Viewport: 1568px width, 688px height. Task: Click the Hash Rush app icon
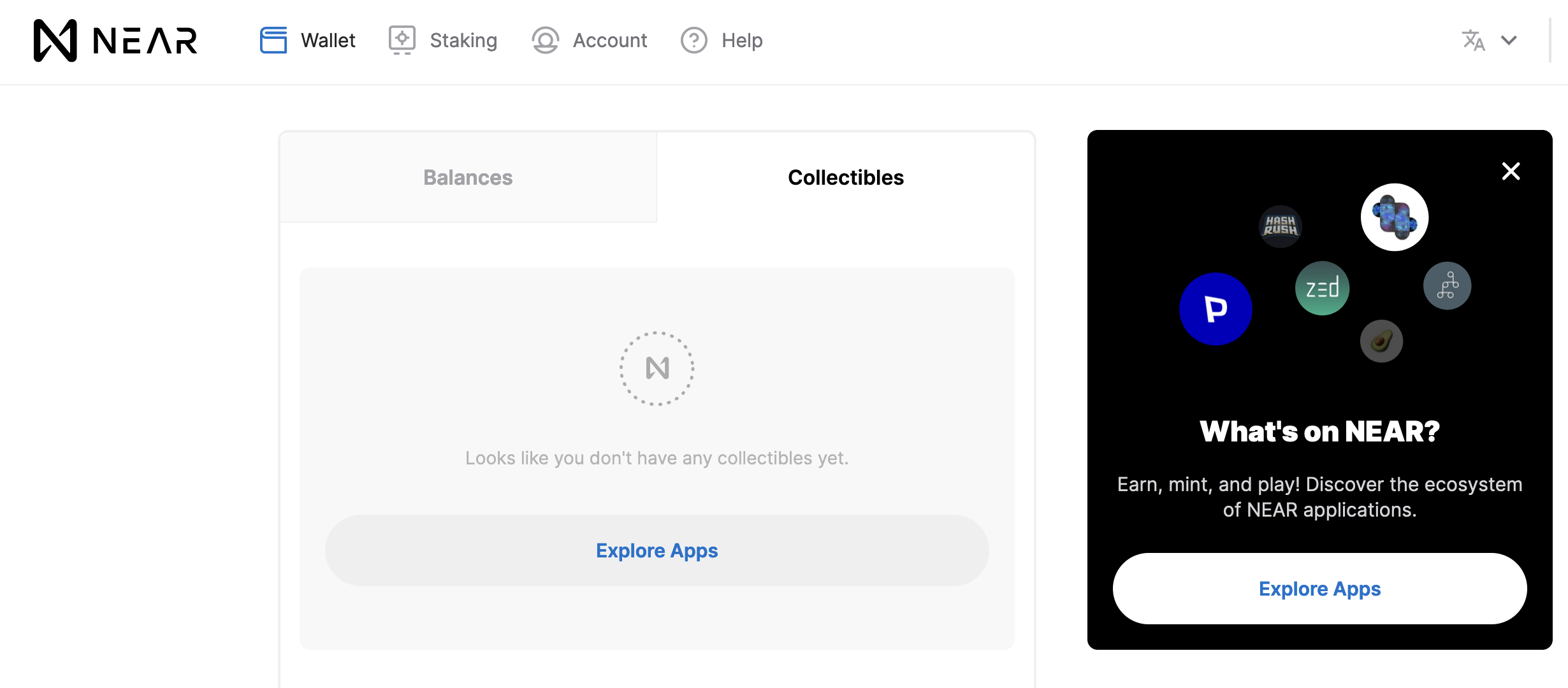tap(1281, 226)
